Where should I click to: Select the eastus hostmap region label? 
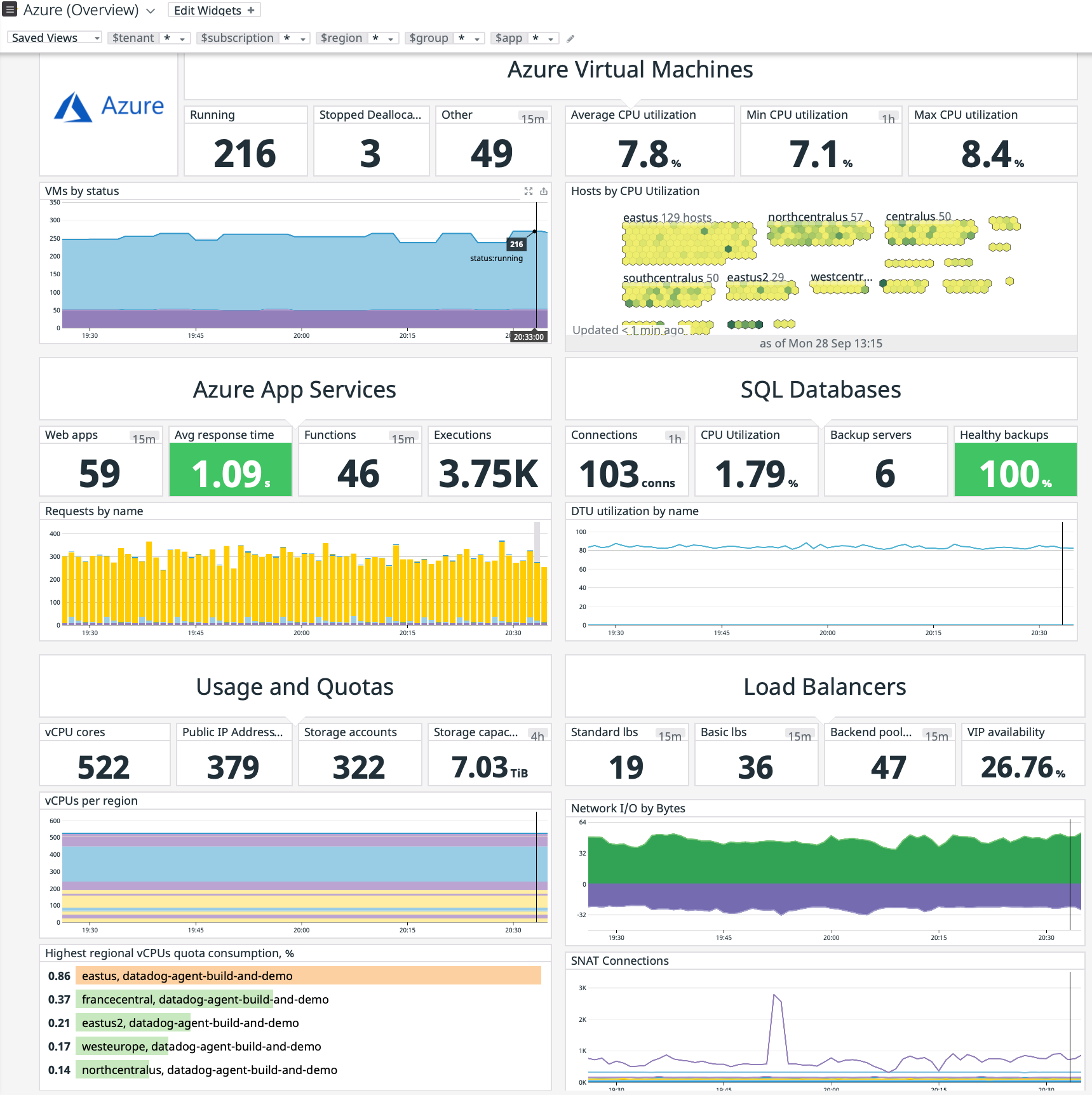click(x=640, y=218)
